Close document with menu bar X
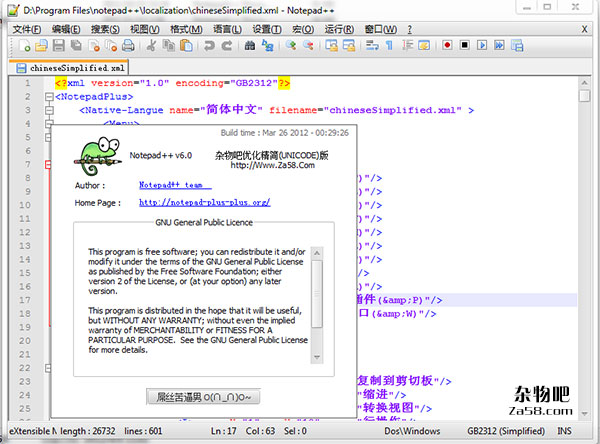Image resolution: width=600 pixels, height=444 pixels. (x=584, y=29)
